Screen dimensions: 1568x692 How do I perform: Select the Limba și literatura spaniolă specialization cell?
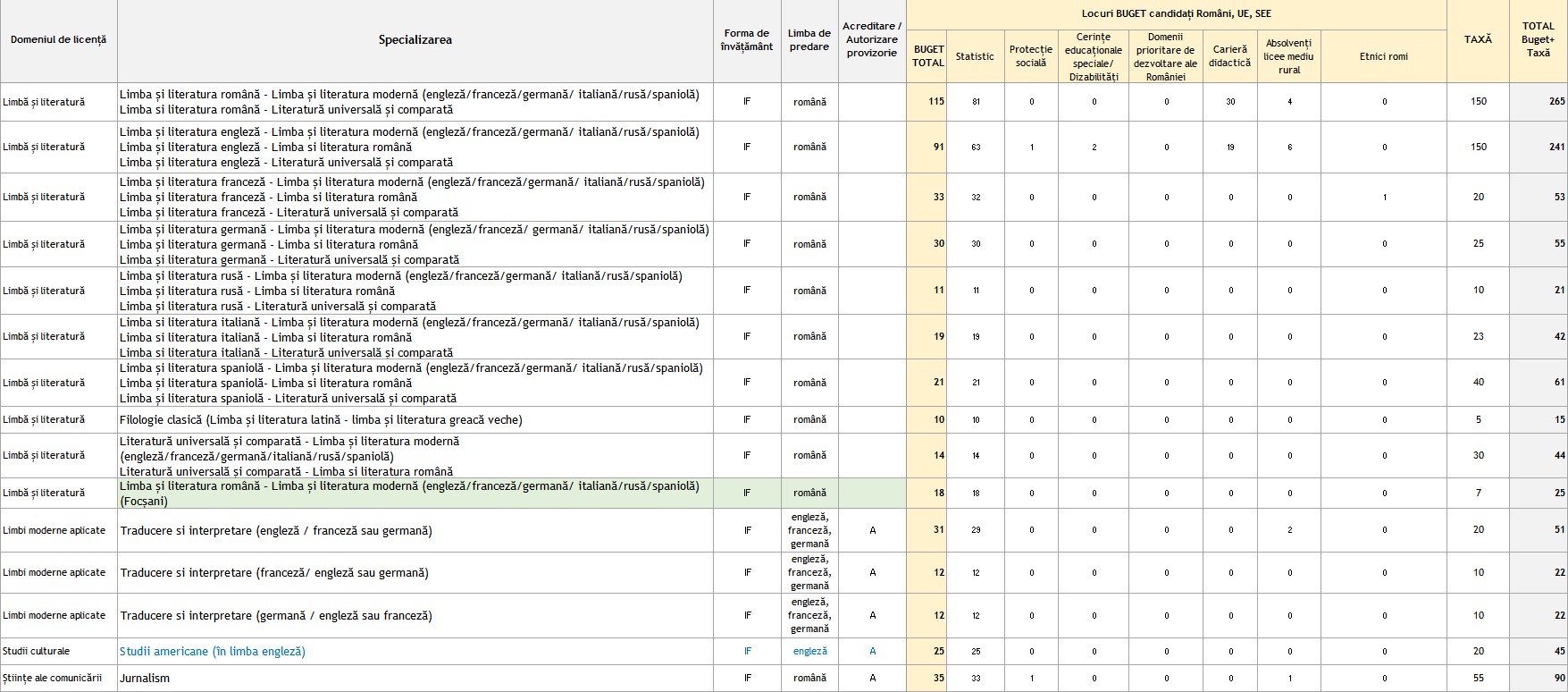[415, 384]
